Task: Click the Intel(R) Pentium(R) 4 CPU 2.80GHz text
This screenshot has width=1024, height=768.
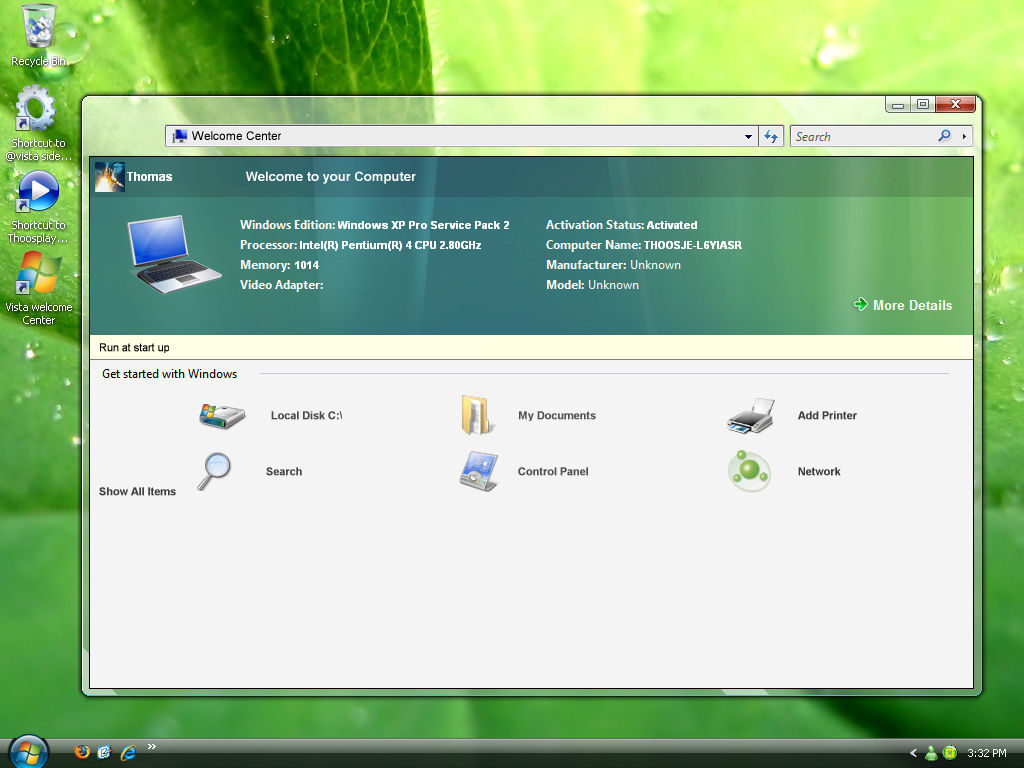Action: [390, 245]
